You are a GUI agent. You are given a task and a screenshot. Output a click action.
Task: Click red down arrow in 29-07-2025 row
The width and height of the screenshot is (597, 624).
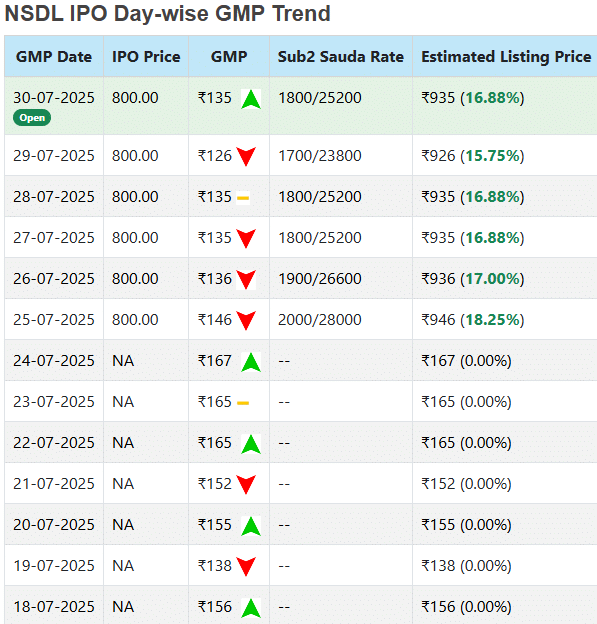(246, 156)
